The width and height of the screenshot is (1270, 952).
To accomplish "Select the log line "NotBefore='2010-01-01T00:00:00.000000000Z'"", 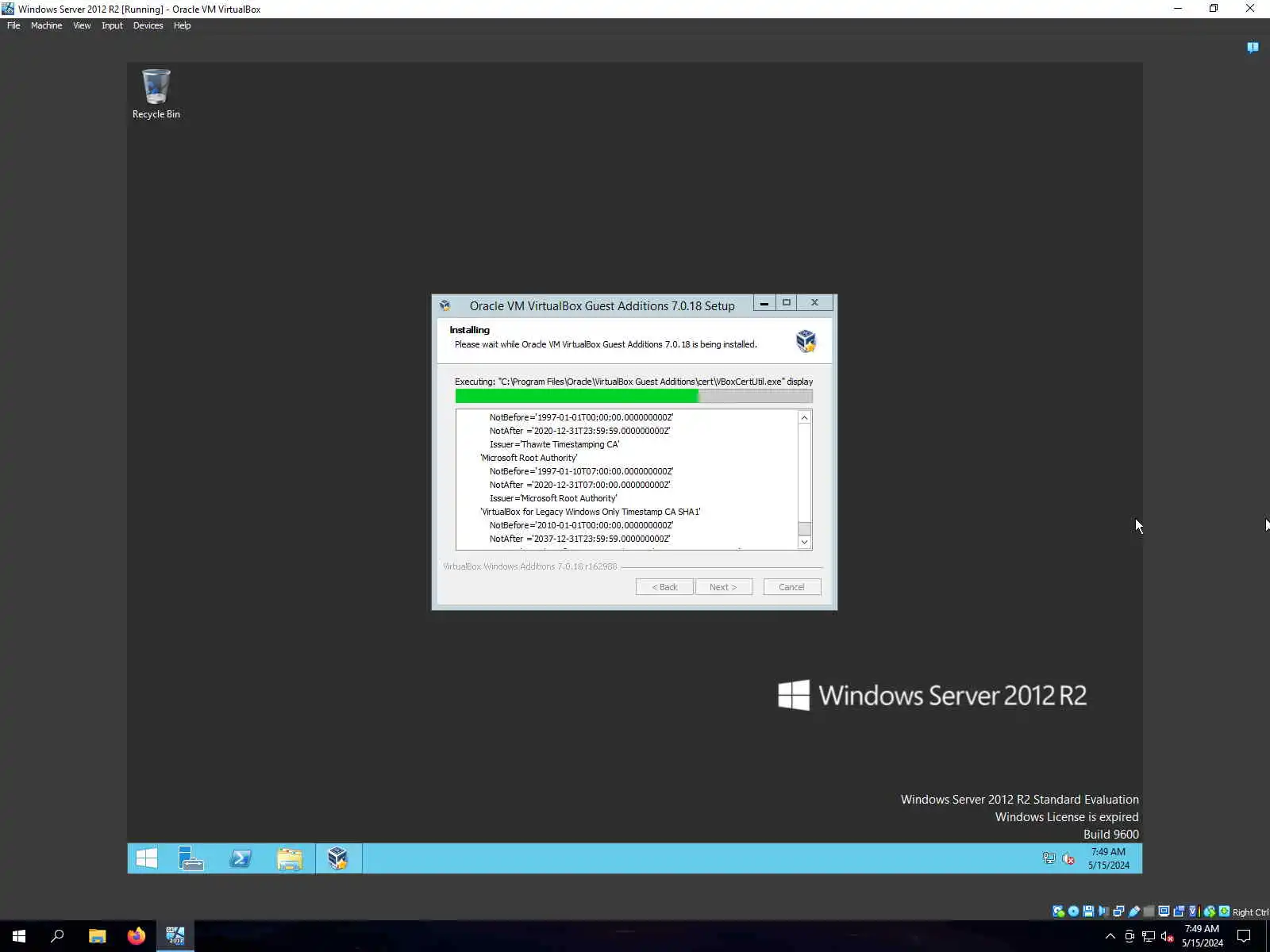I will pos(581,525).
